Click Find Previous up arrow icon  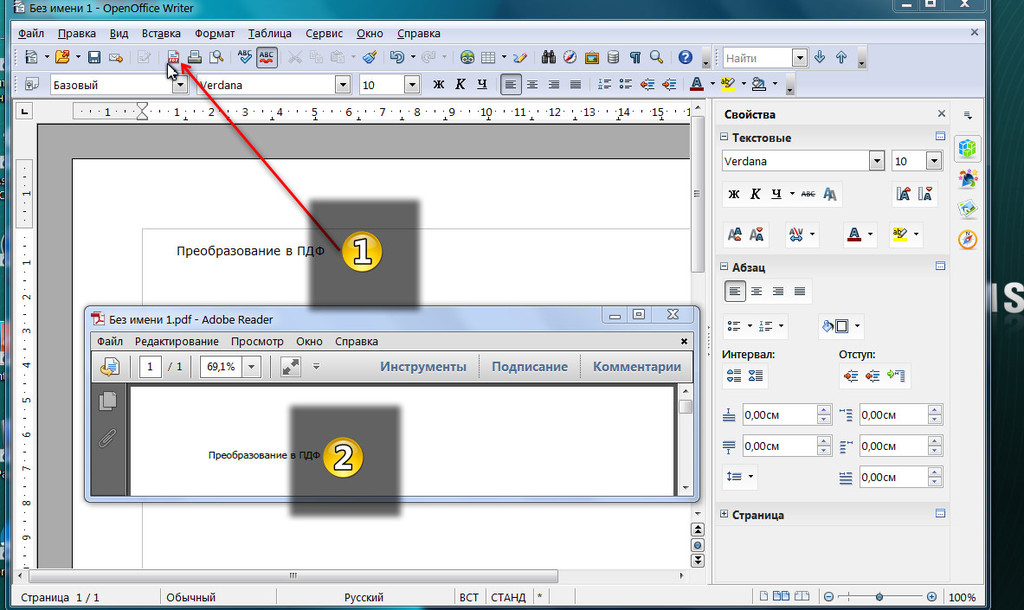841,57
